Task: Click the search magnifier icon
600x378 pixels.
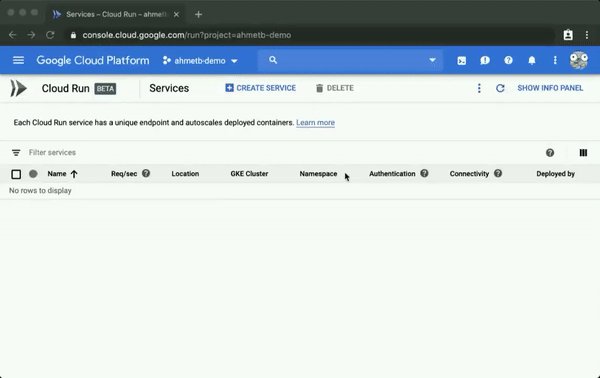Action: (273, 60)
